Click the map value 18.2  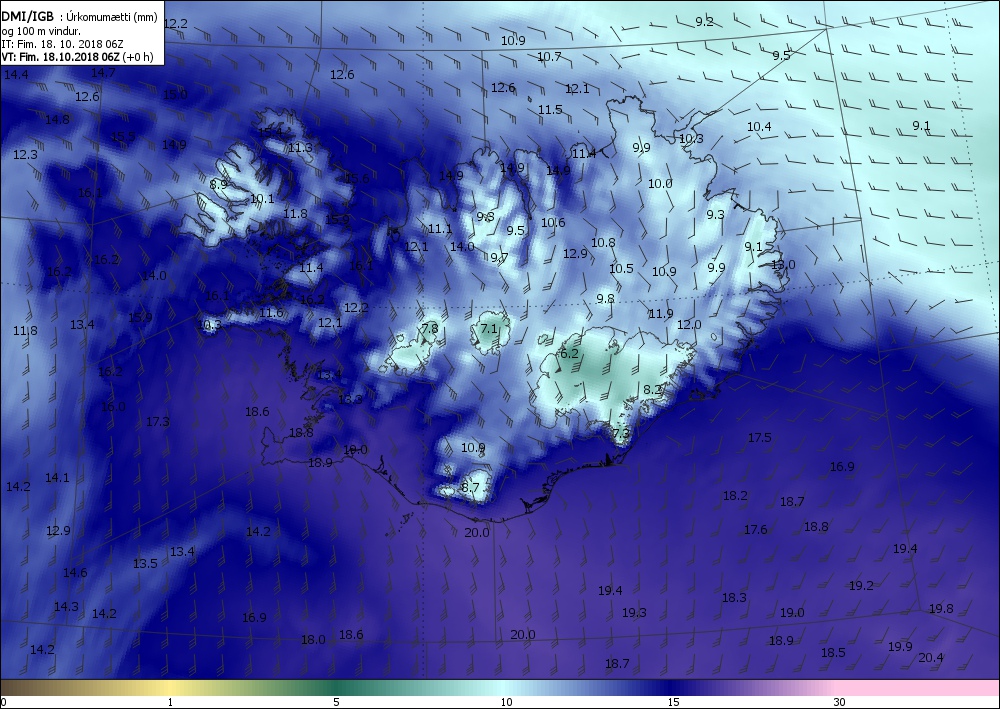(735, 495)
